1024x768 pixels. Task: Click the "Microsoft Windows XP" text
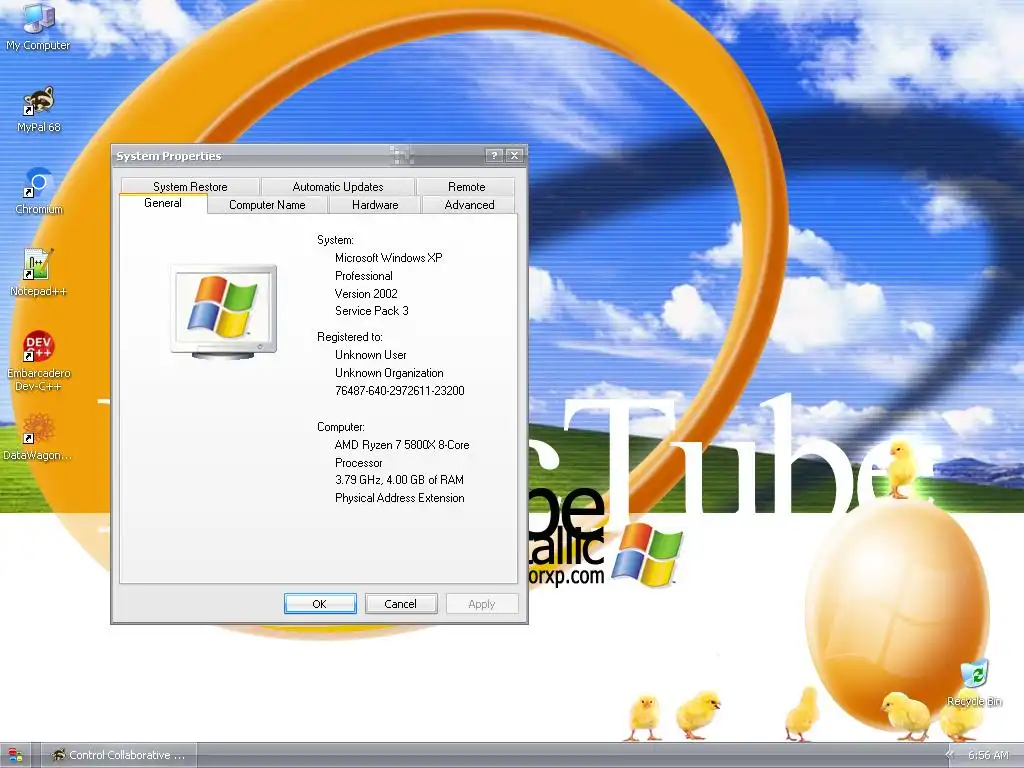(x=389, y=258)
